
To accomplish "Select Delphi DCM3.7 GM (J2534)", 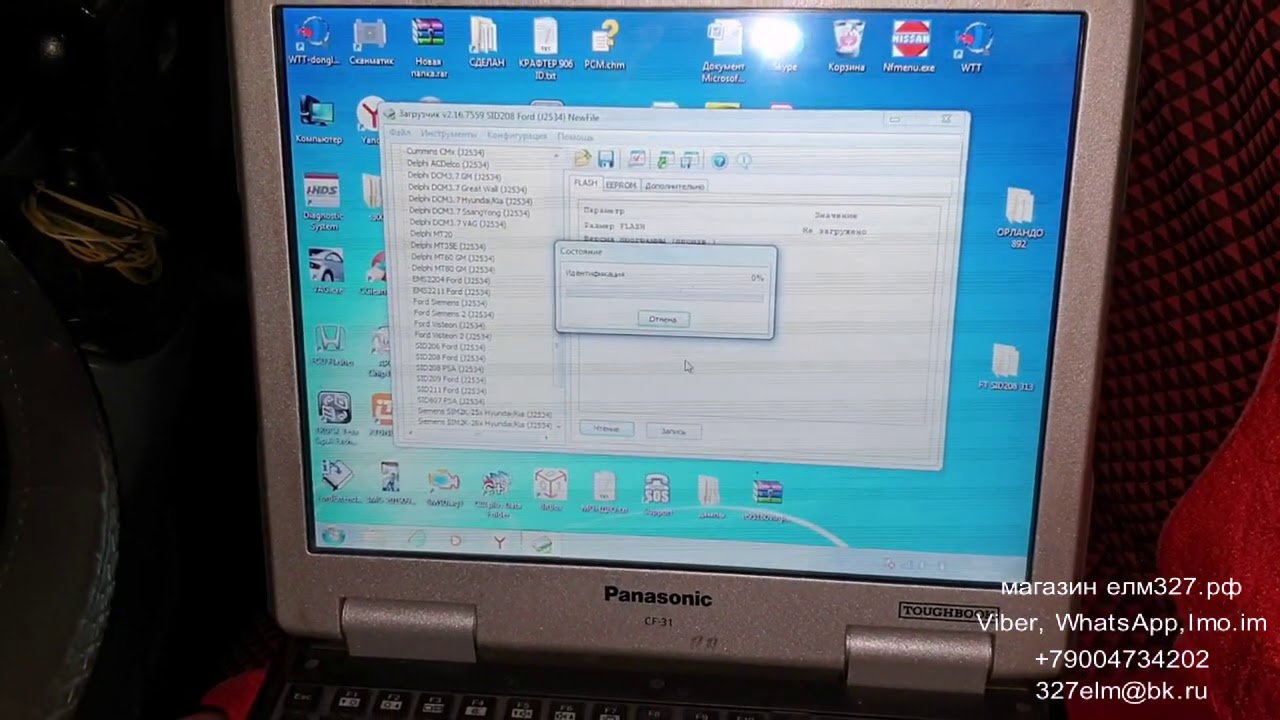I will 454,176.
